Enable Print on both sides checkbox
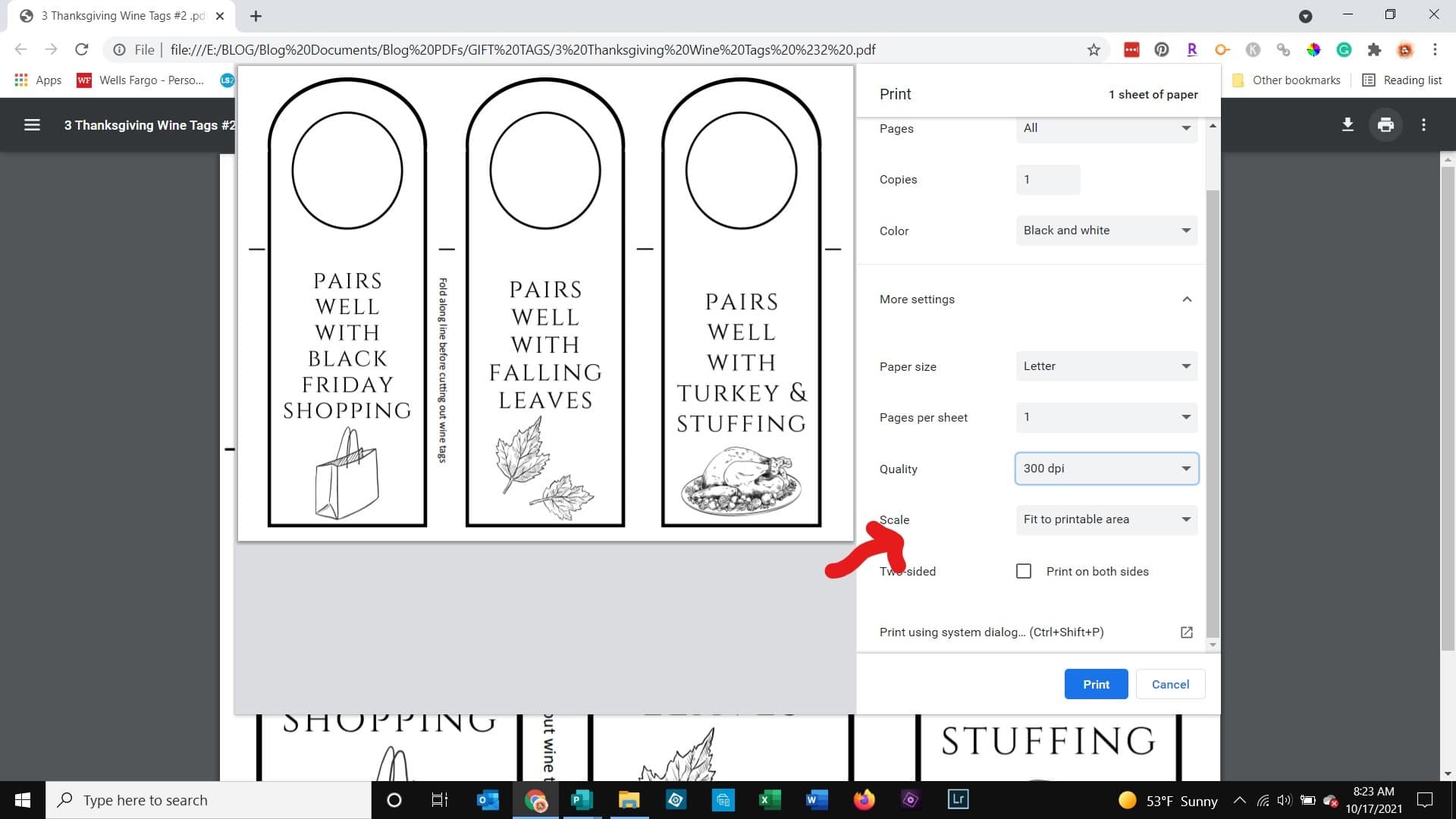Image resolution: width=1456 pixels, height=819 pixels. [1024, 571]
